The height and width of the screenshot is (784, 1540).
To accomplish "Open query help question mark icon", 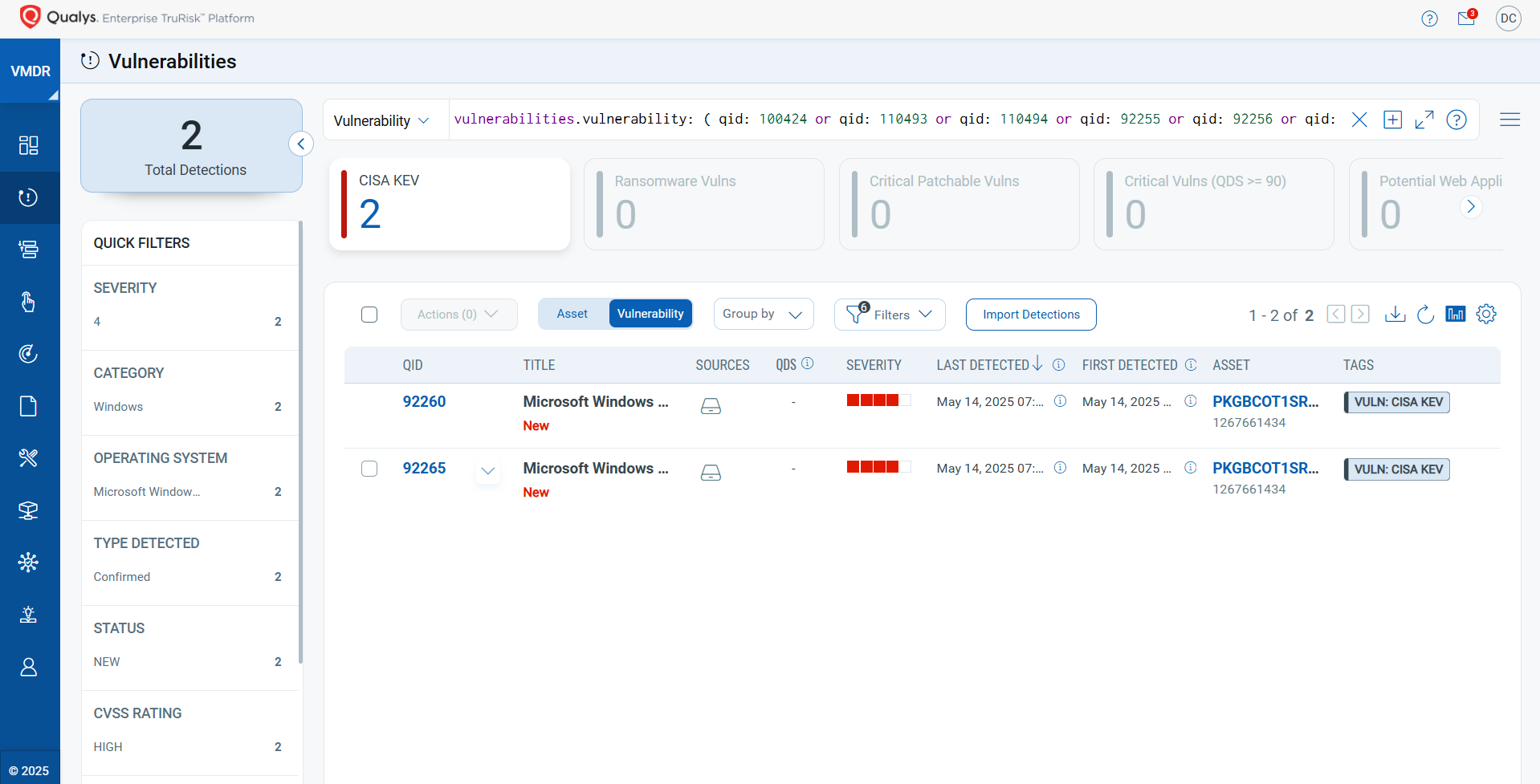I will coord(1456,120).
